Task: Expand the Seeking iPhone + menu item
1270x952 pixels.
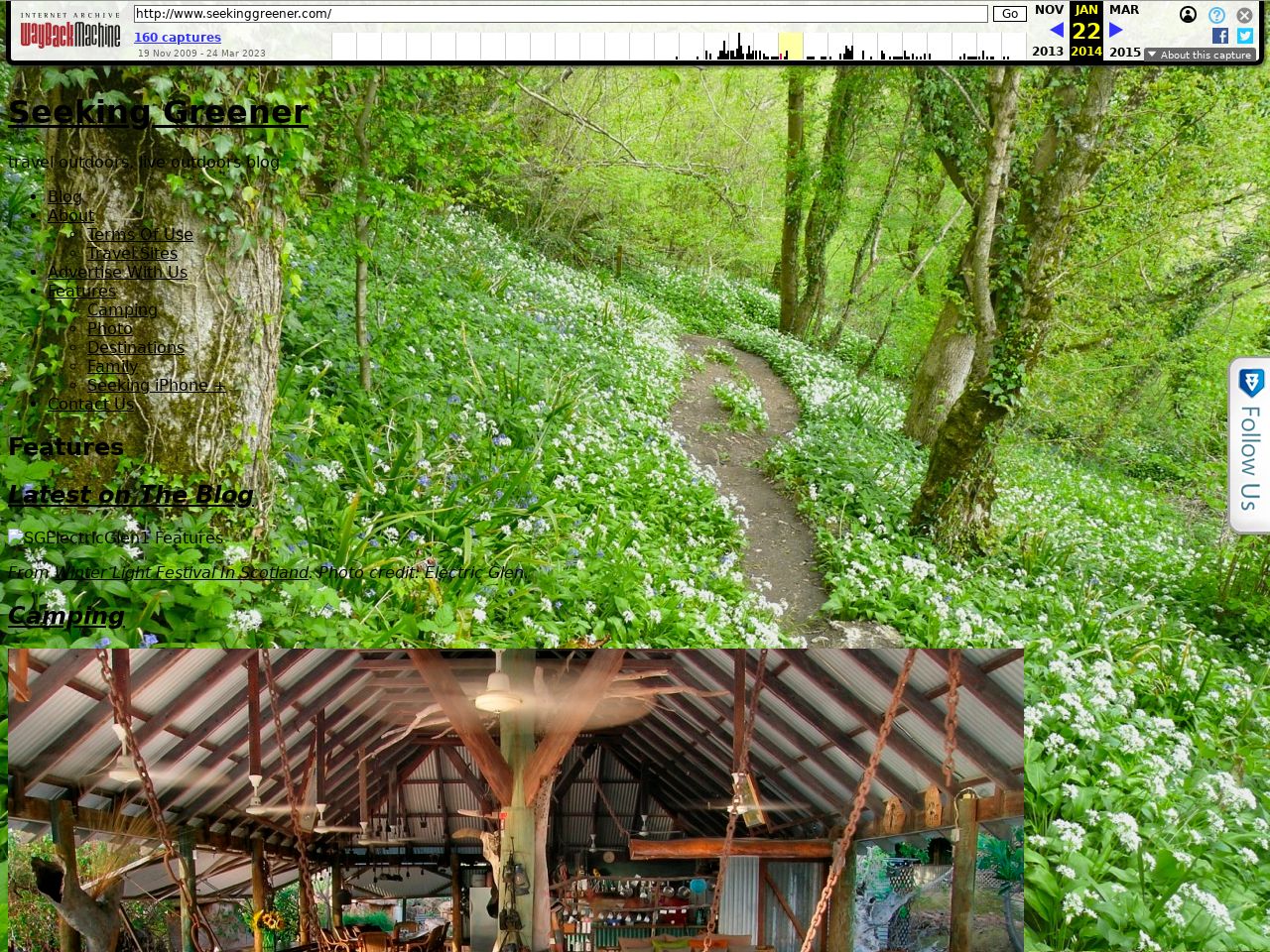Action: (x=156, y=385)
